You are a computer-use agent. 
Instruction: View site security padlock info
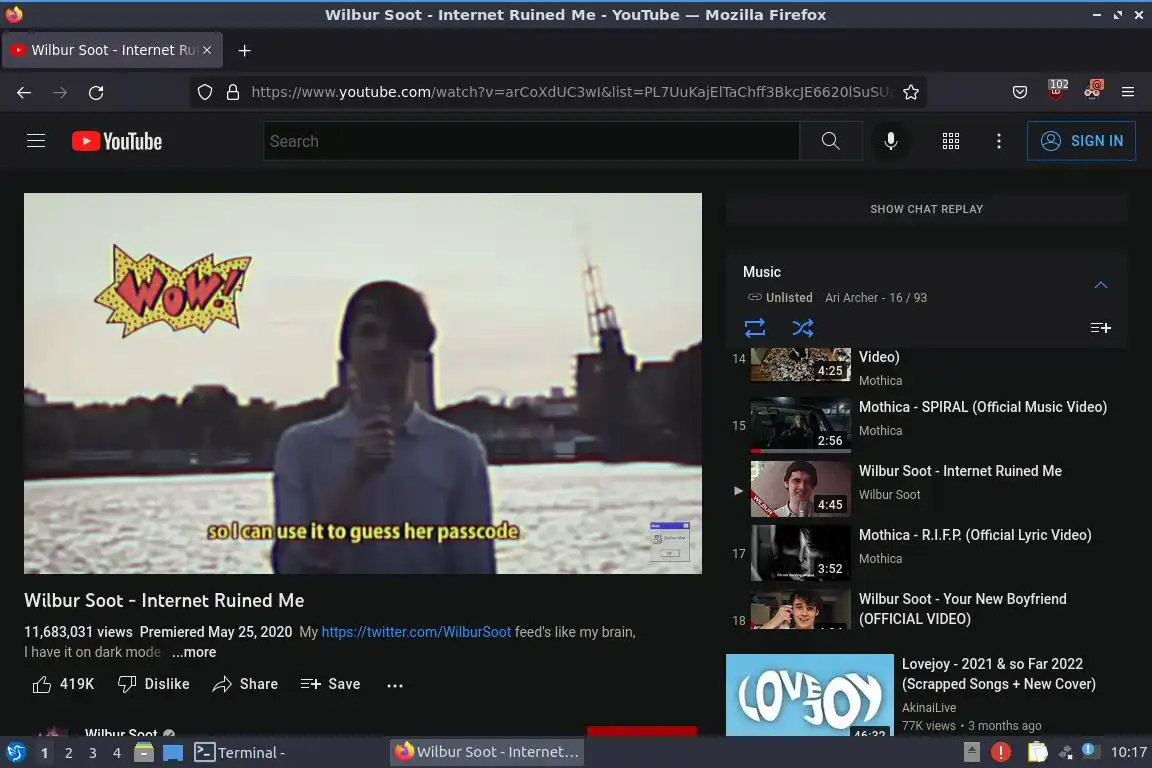click(x=233, y=92)
